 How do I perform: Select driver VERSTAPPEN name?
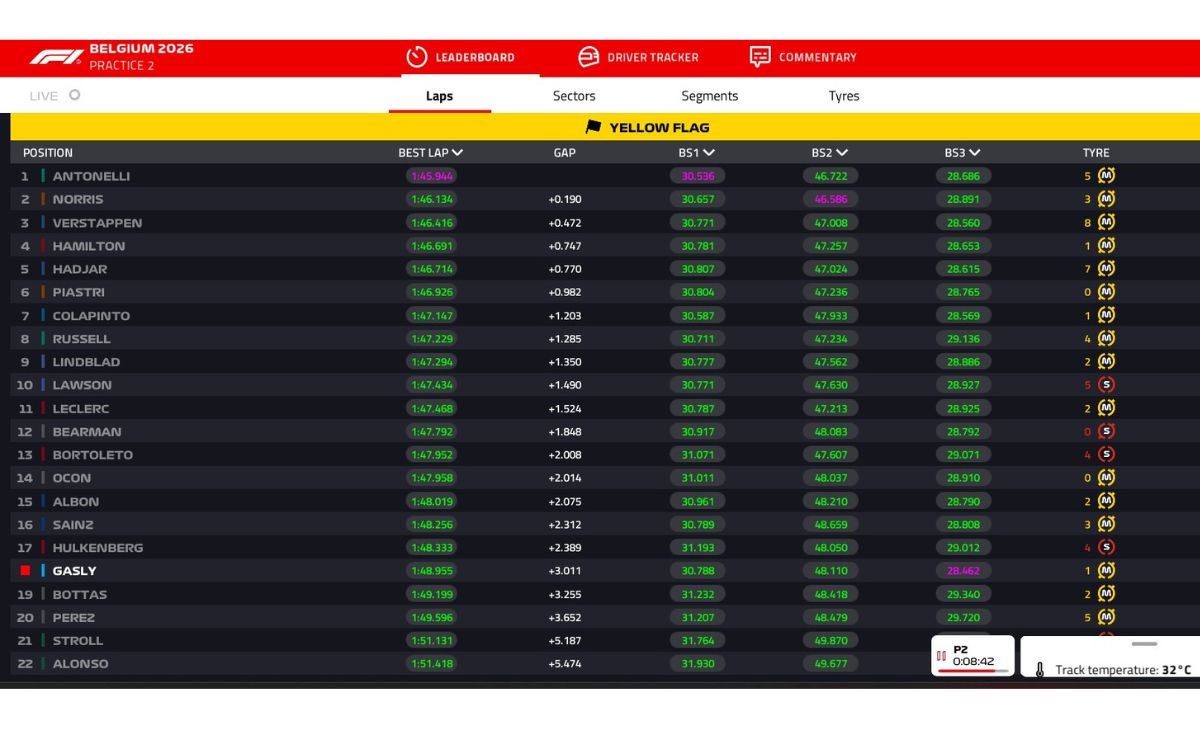[97, 222]
